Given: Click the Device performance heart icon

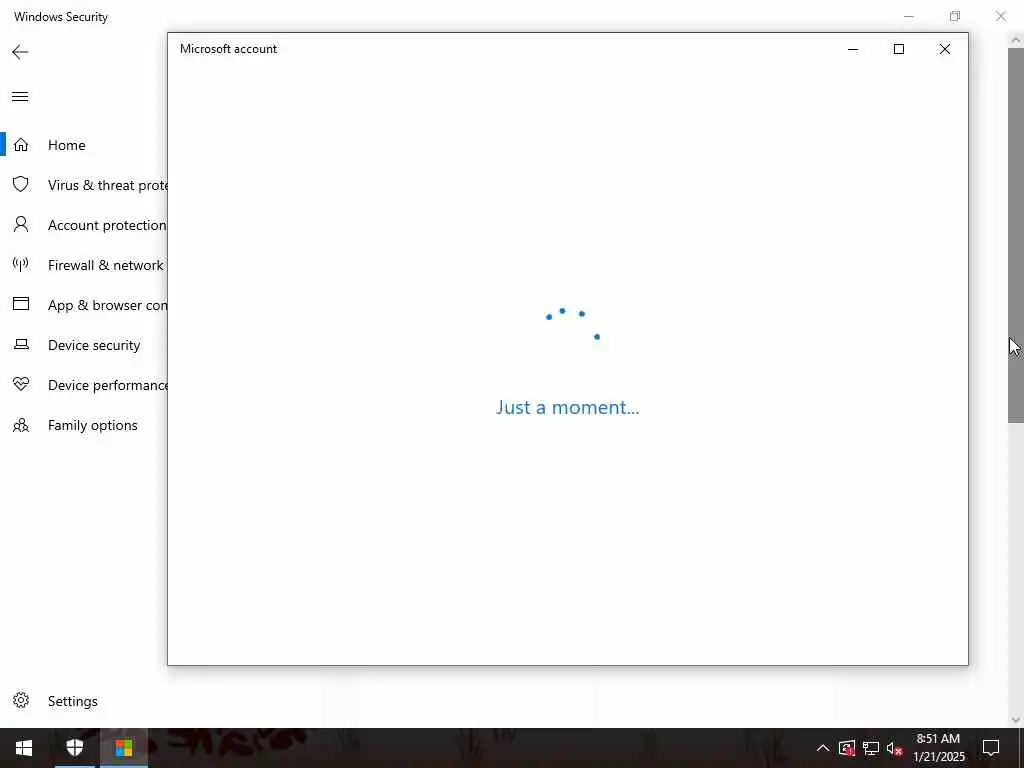Looking at the screenshot, I should pos(21,385).
